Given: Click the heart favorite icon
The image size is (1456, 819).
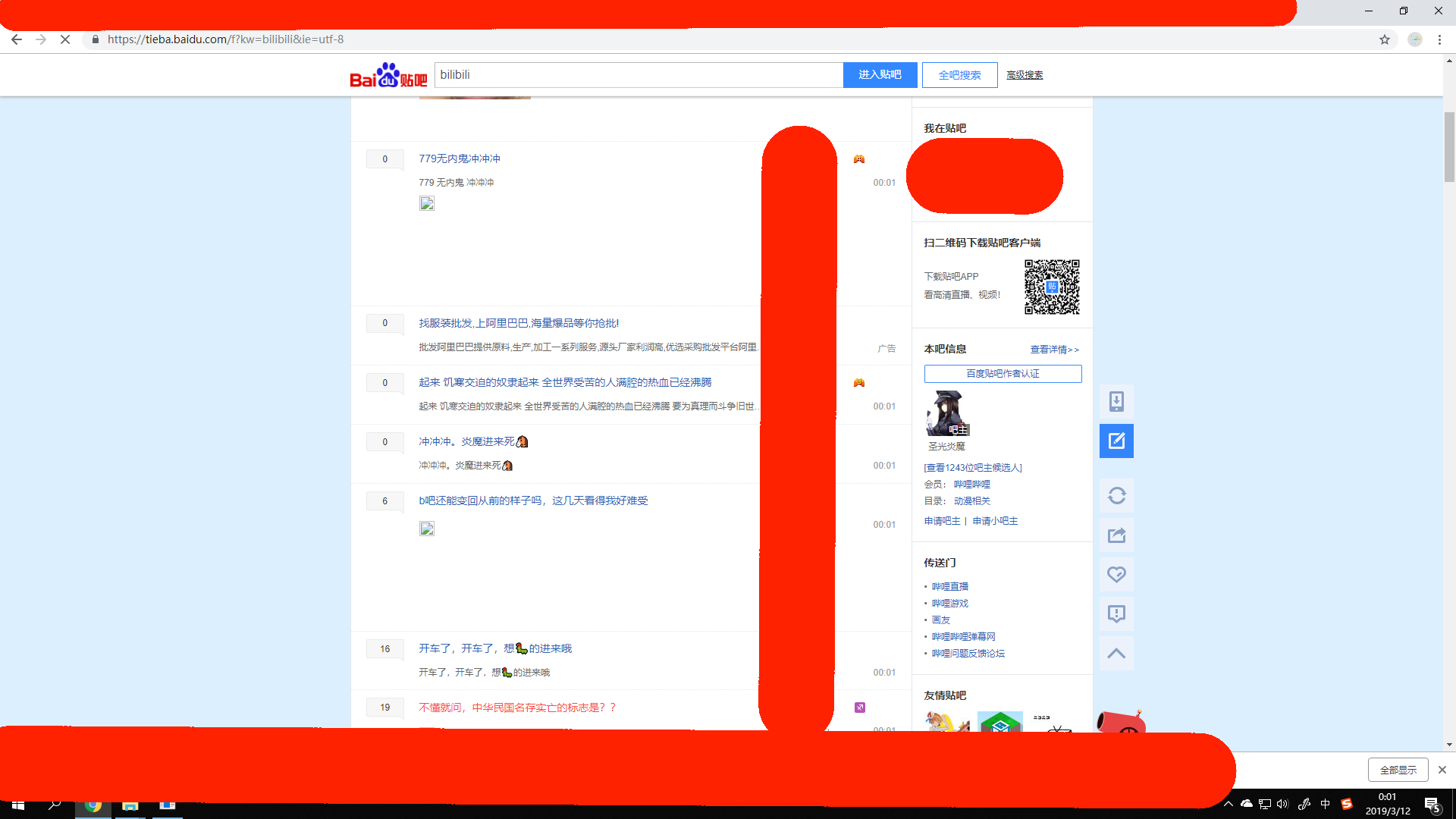Looking at the screenshot, I should (1116, 575).
